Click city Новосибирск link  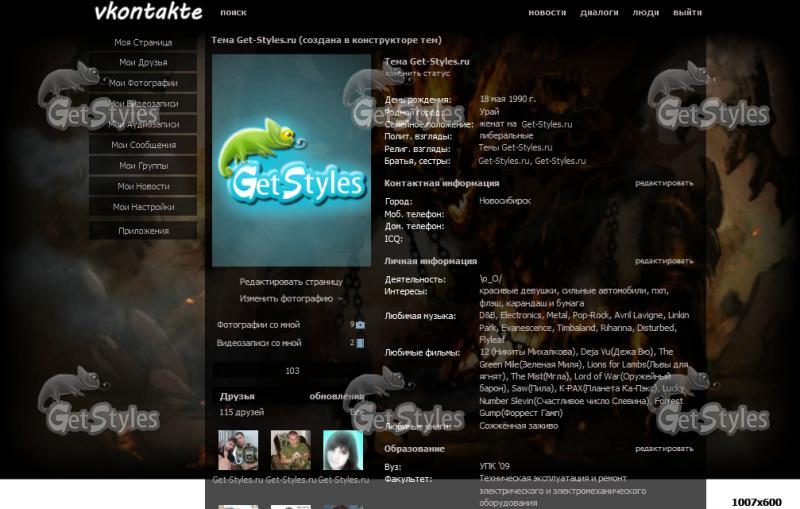click(505, 201)
